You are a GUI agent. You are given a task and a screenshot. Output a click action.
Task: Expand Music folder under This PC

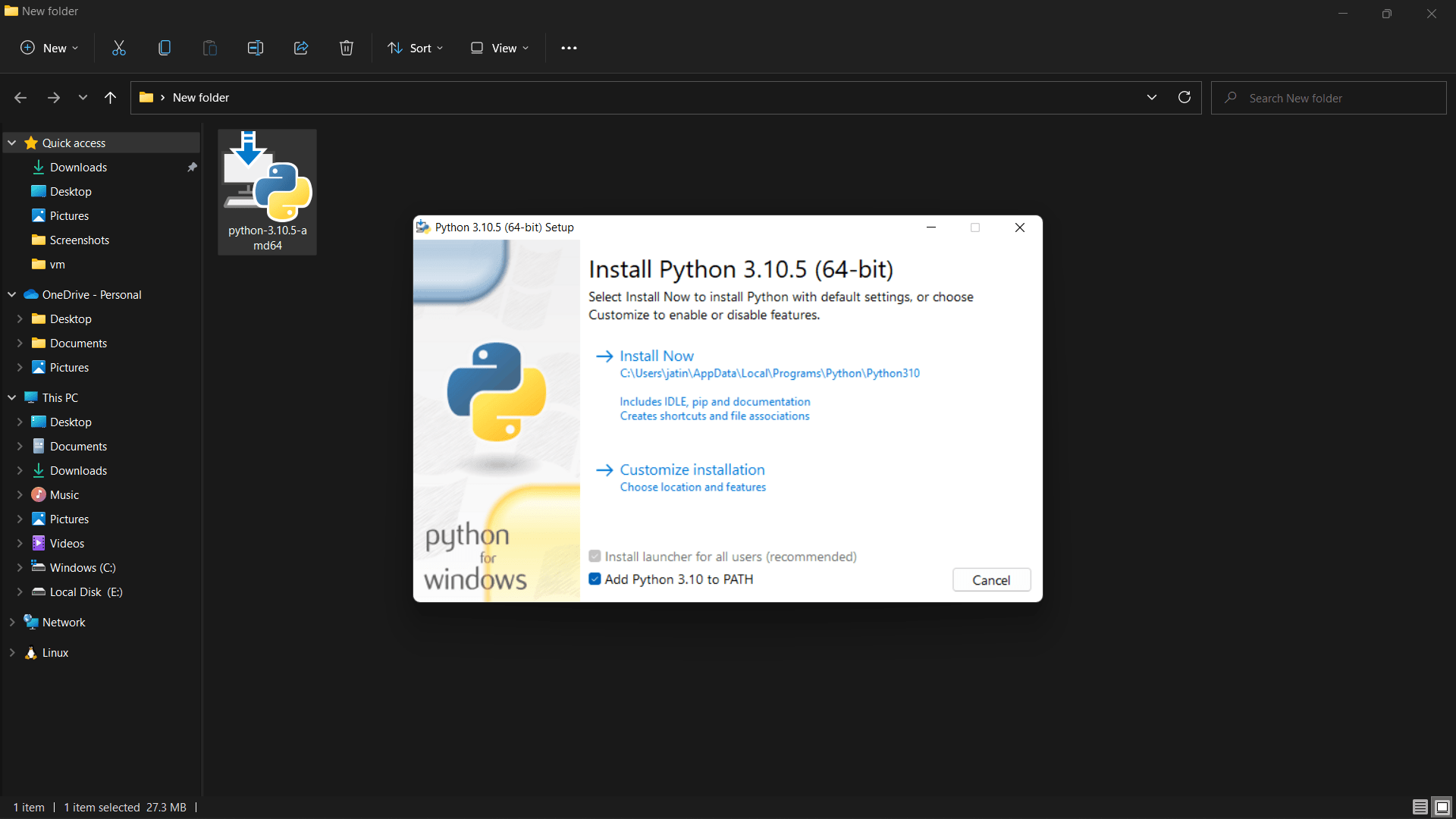pyautogui.click(x=20, y=495)
